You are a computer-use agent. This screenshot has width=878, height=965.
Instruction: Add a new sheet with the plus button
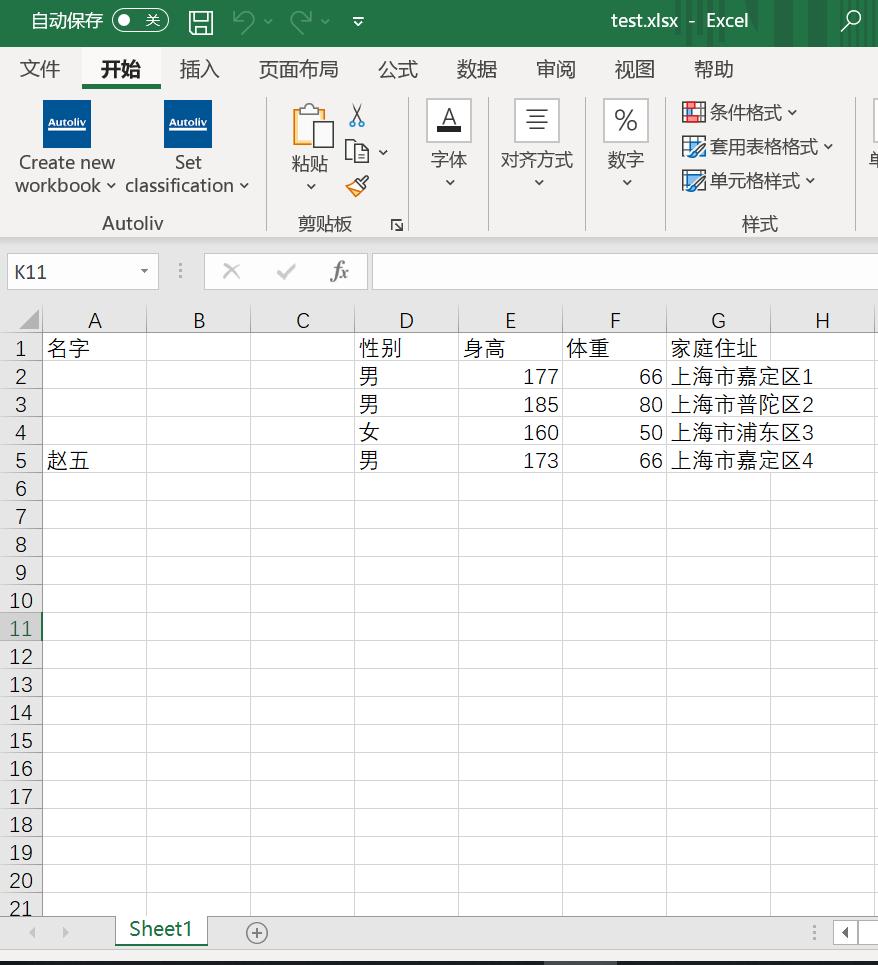click(256, 932)
